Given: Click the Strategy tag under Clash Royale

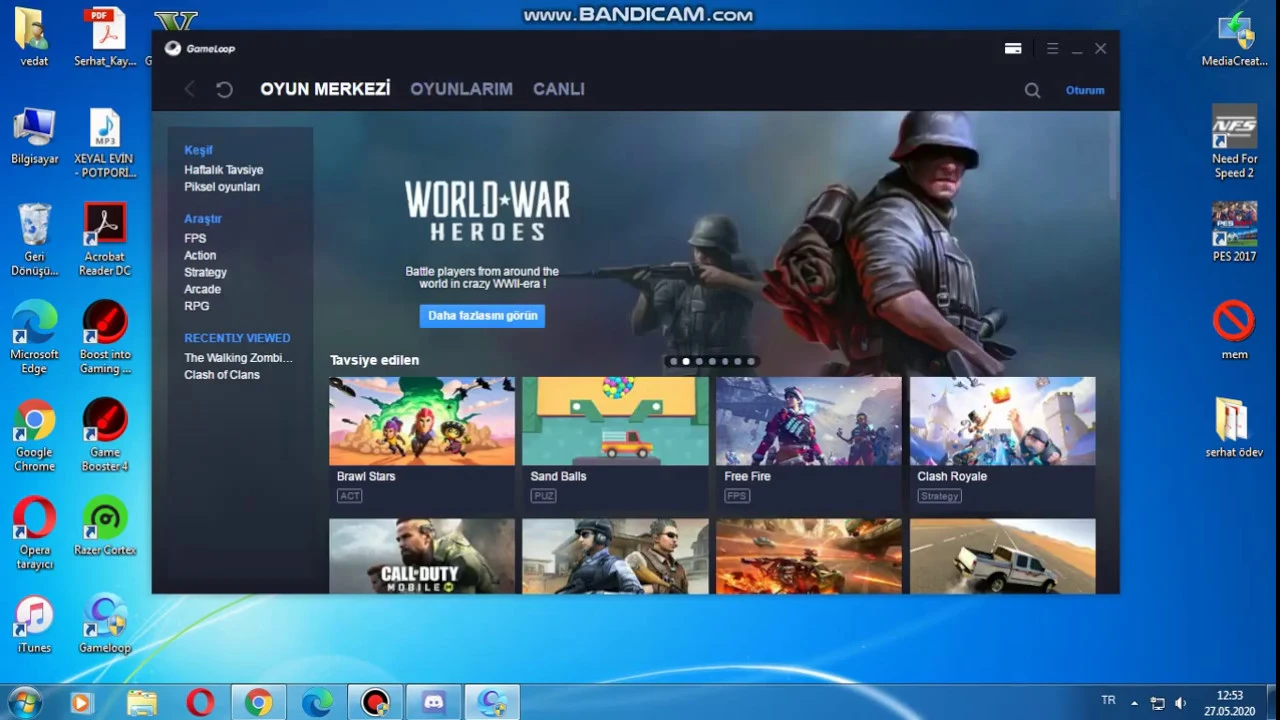Looking at the screenshot, I should tap(939, 496).
